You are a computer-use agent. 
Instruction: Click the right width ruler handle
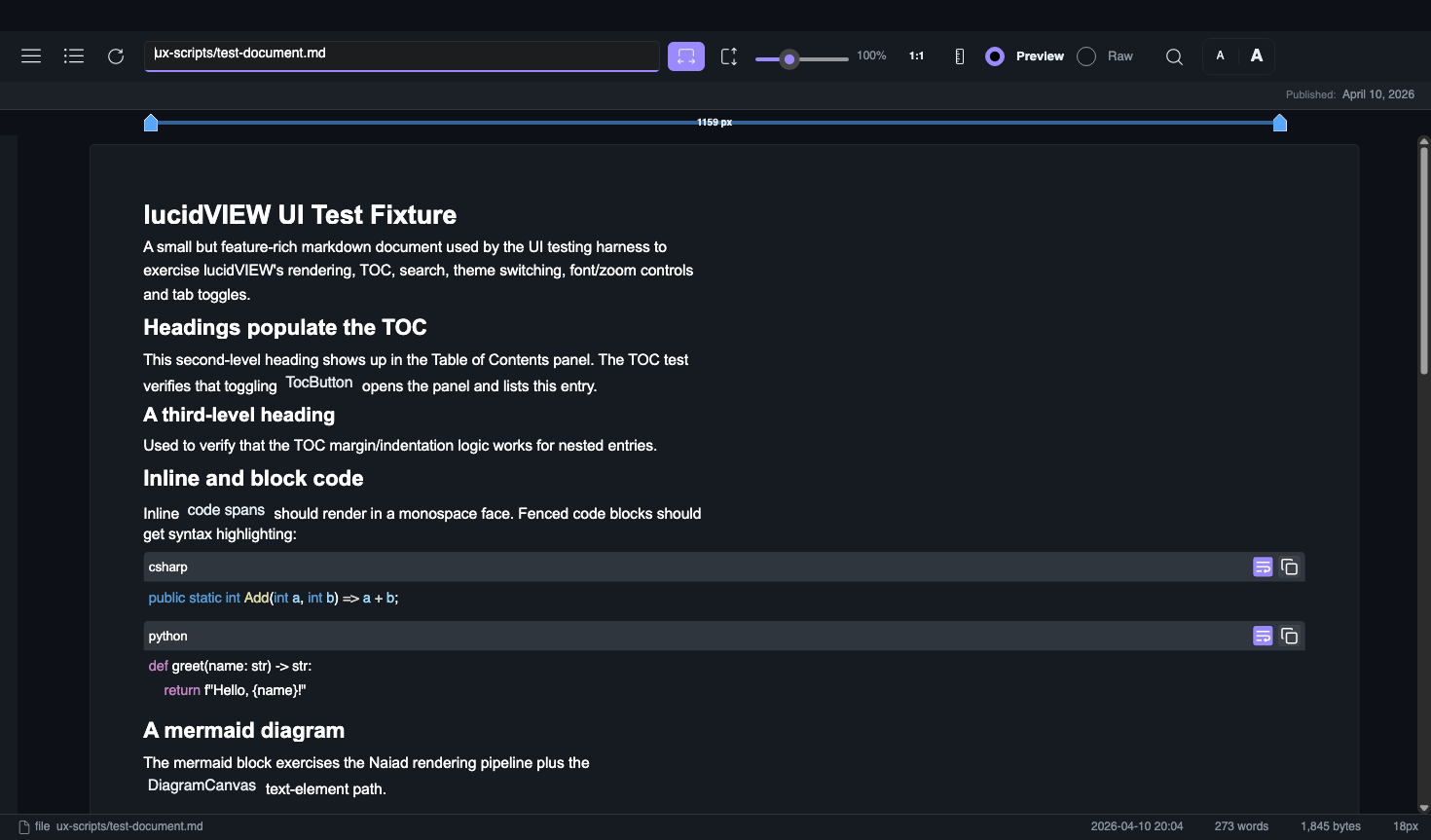(1280, 123)
